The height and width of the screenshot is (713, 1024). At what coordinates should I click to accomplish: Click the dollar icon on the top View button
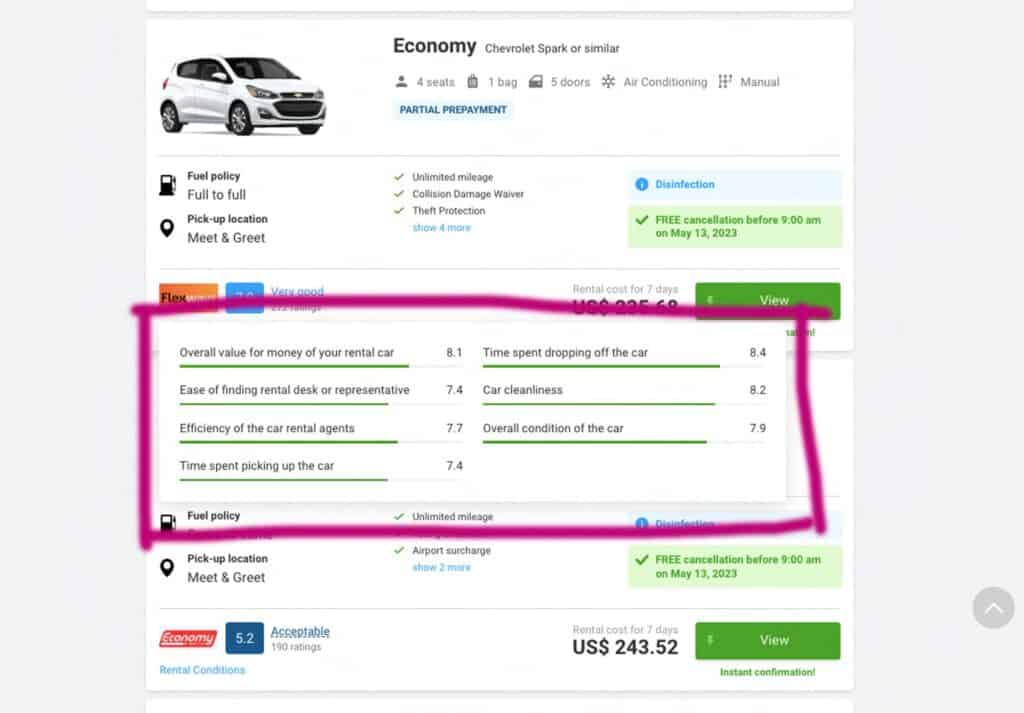coord(712,300)
